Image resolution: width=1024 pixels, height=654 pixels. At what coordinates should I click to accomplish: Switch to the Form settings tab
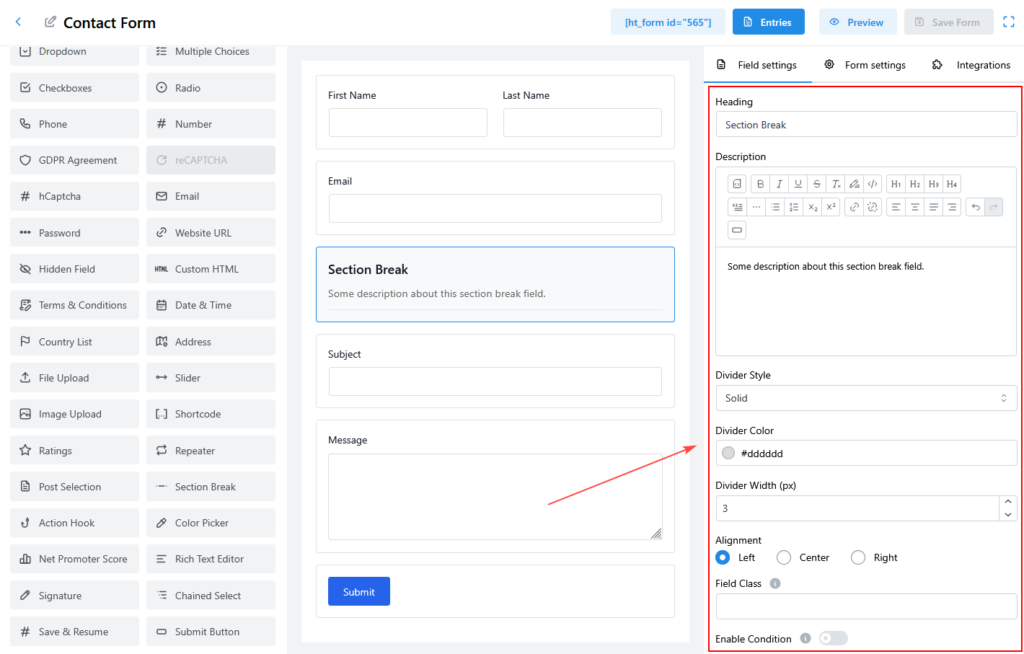pyautogui.click(x=864, y=65)
